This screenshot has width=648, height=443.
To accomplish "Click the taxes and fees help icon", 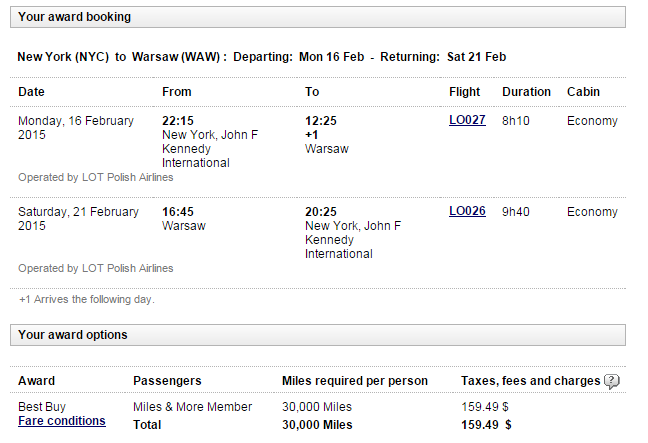I will (612, 381).
